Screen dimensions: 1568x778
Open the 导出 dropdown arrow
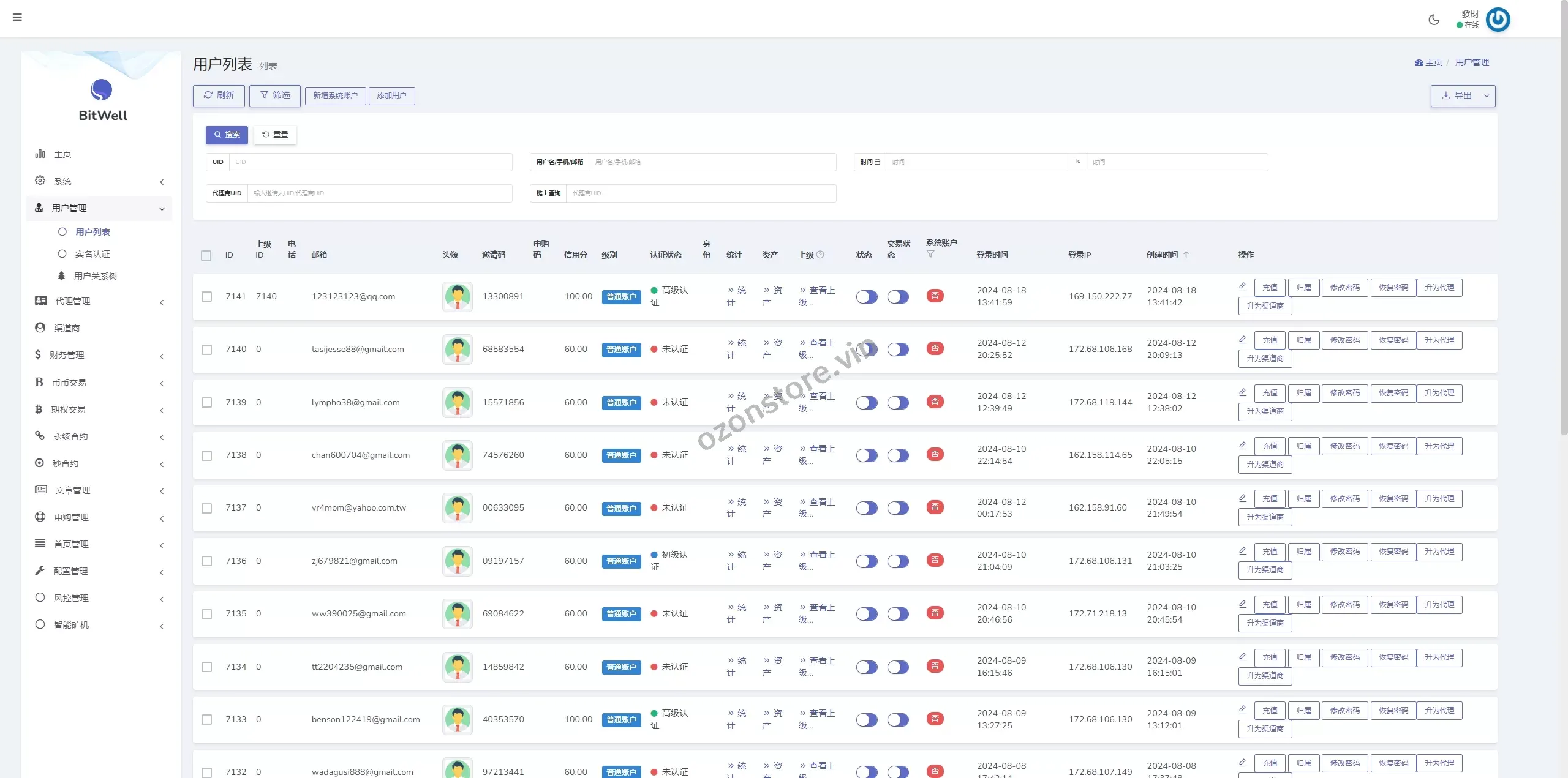[x=1486, y=96]
